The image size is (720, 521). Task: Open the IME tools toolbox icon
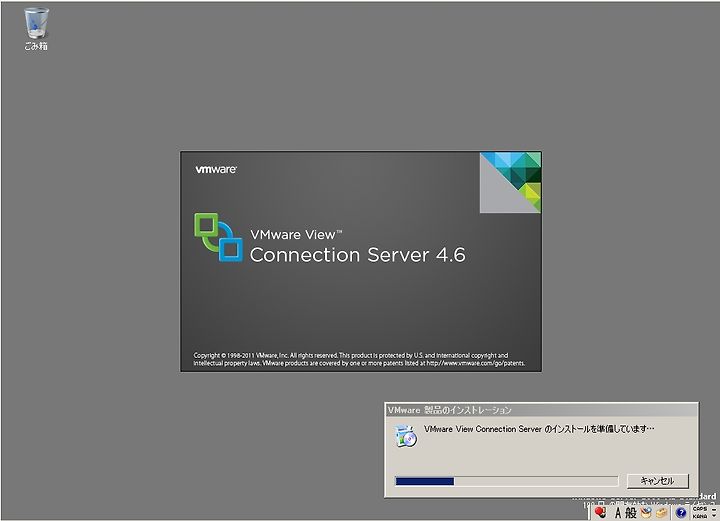coord(662,513)
